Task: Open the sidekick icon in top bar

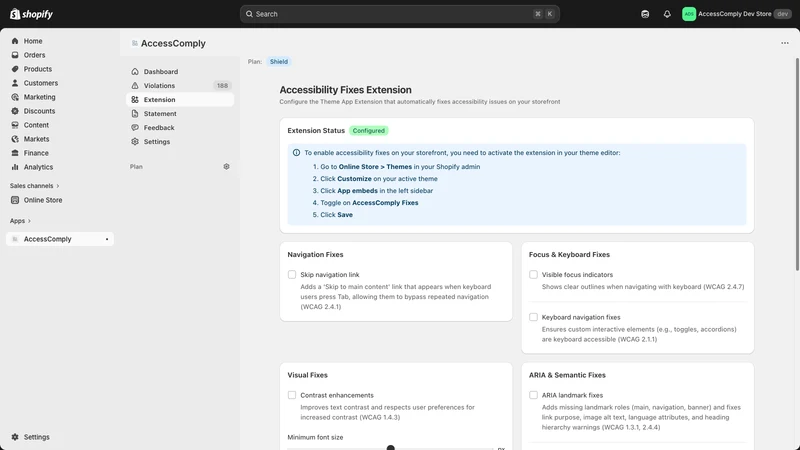Action: click(x=645, y=14)
